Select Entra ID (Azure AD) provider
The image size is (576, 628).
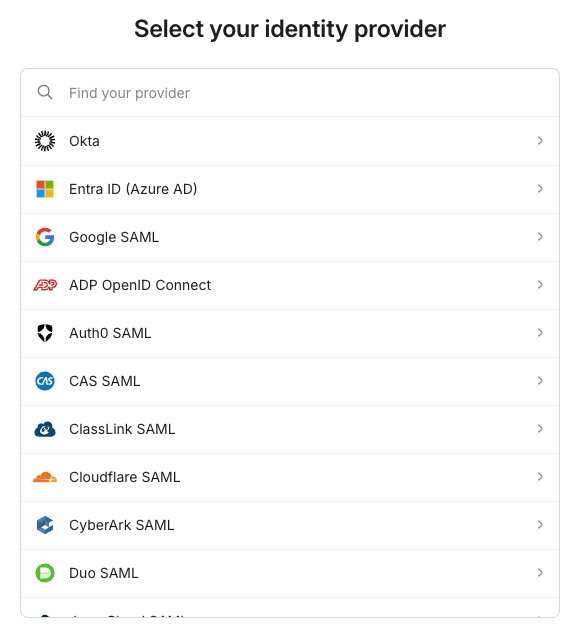[290, 189]
